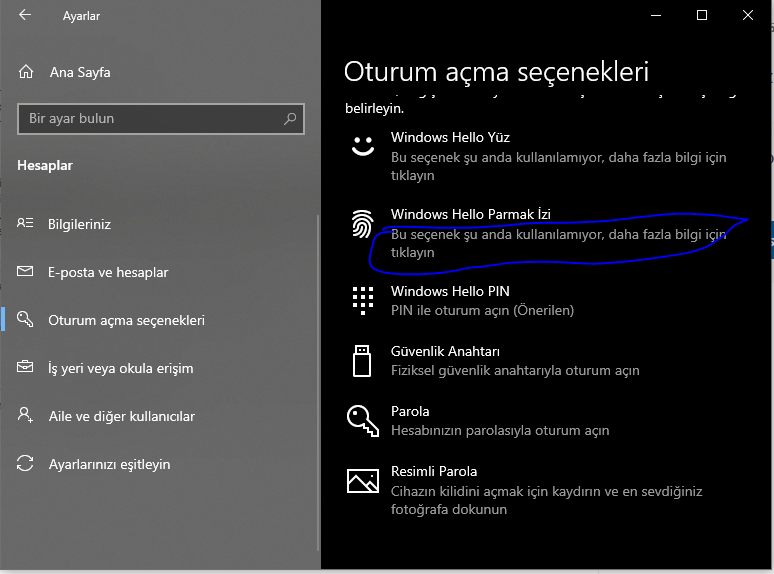This screenshot has height=574, width=774.
Task: Select the sync icon for Ayarlarınızı eşitleyin
Action: tap(25, 463)
